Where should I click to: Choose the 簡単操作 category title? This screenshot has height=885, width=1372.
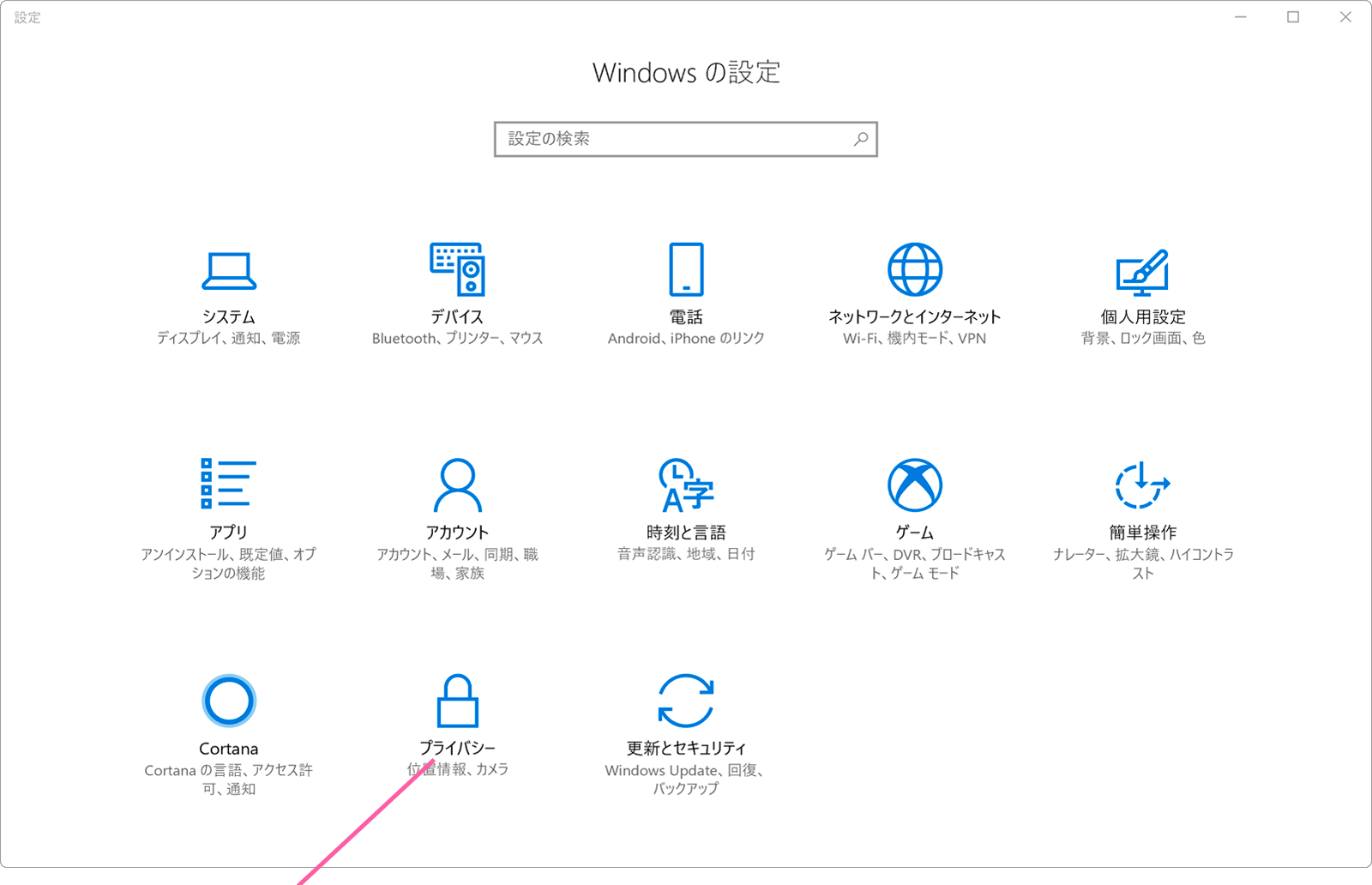1143,533
